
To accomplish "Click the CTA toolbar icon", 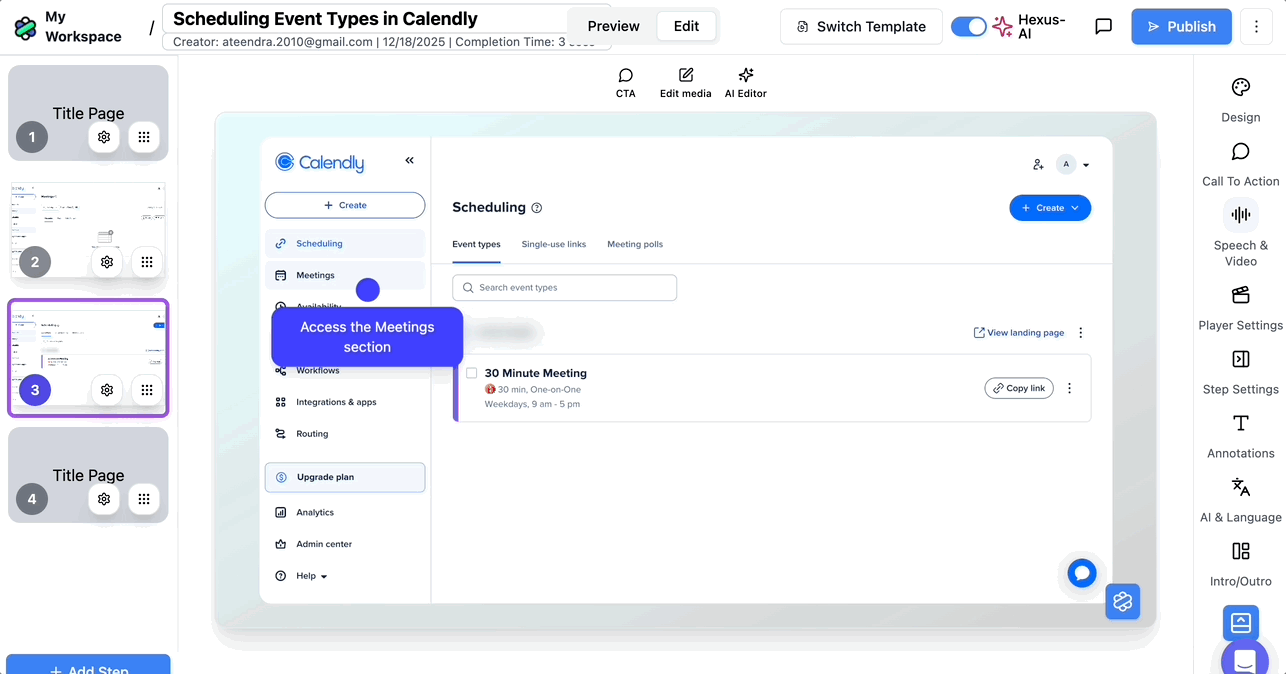I will pos(626,83).
